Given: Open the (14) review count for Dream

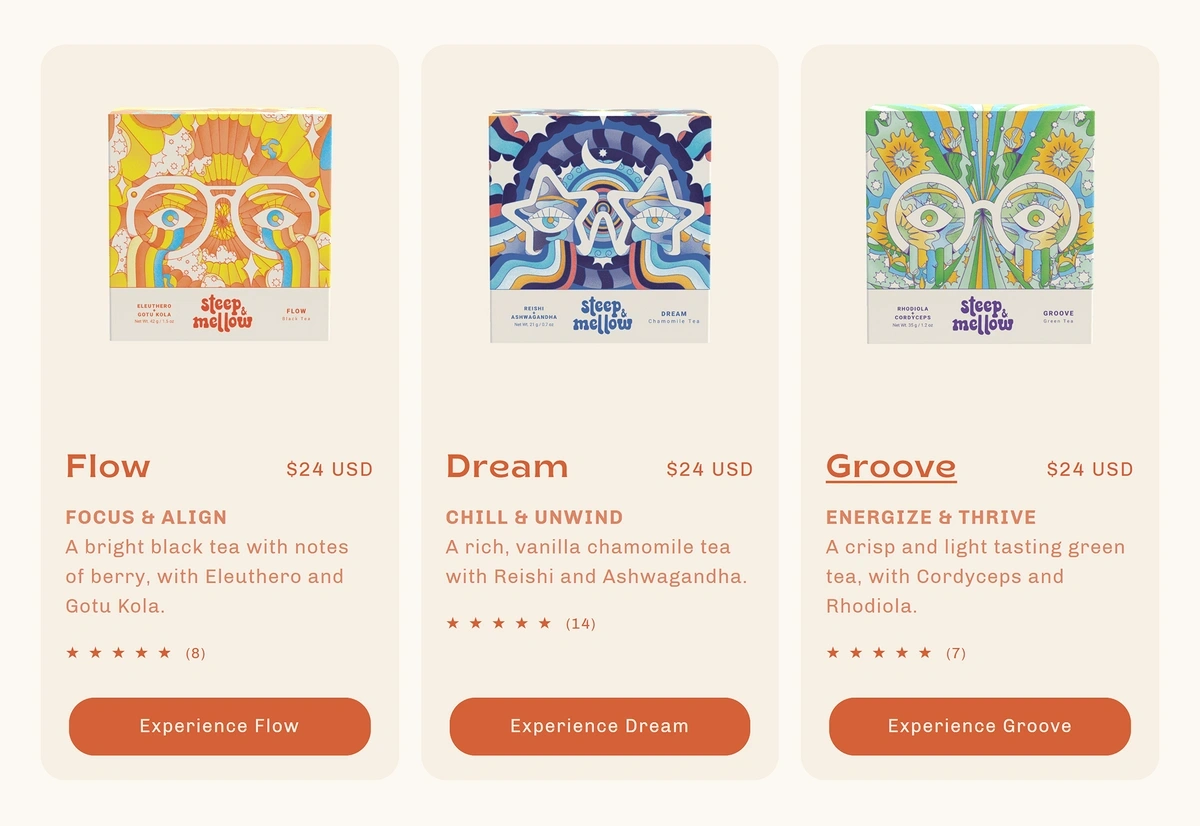Looking at the screenshot, I should tap(580, 623).
